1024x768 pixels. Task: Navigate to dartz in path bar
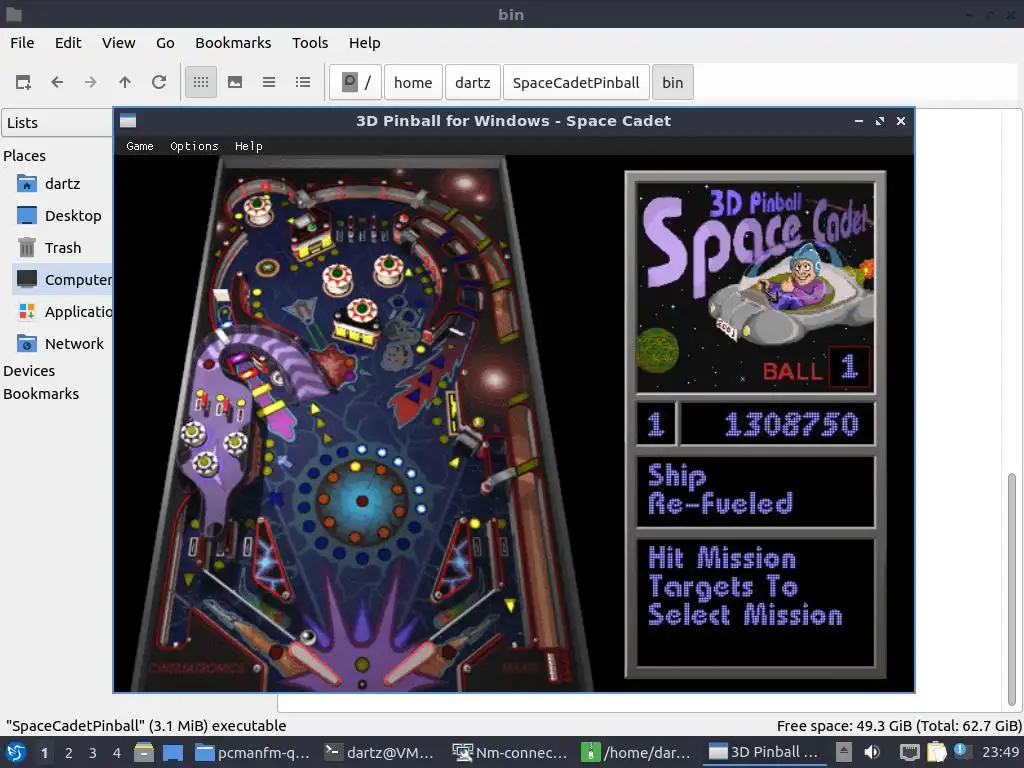[x=473, y=82]
